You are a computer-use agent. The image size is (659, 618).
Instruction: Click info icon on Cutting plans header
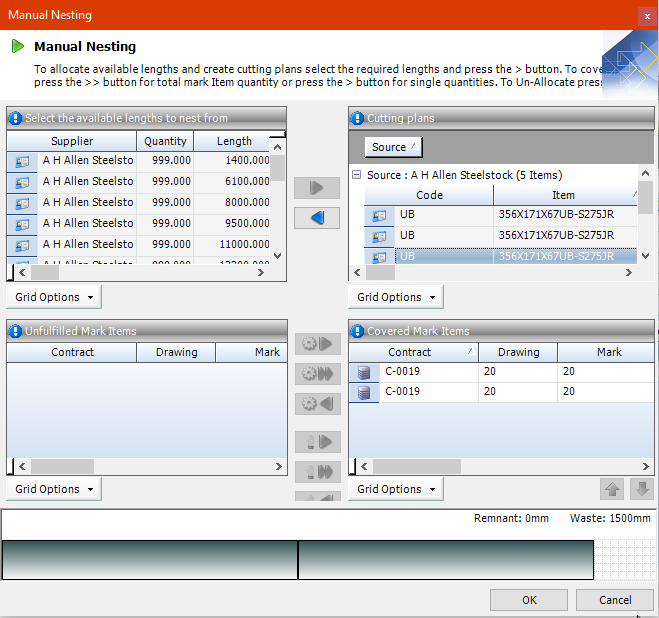[x=357, y=118]
